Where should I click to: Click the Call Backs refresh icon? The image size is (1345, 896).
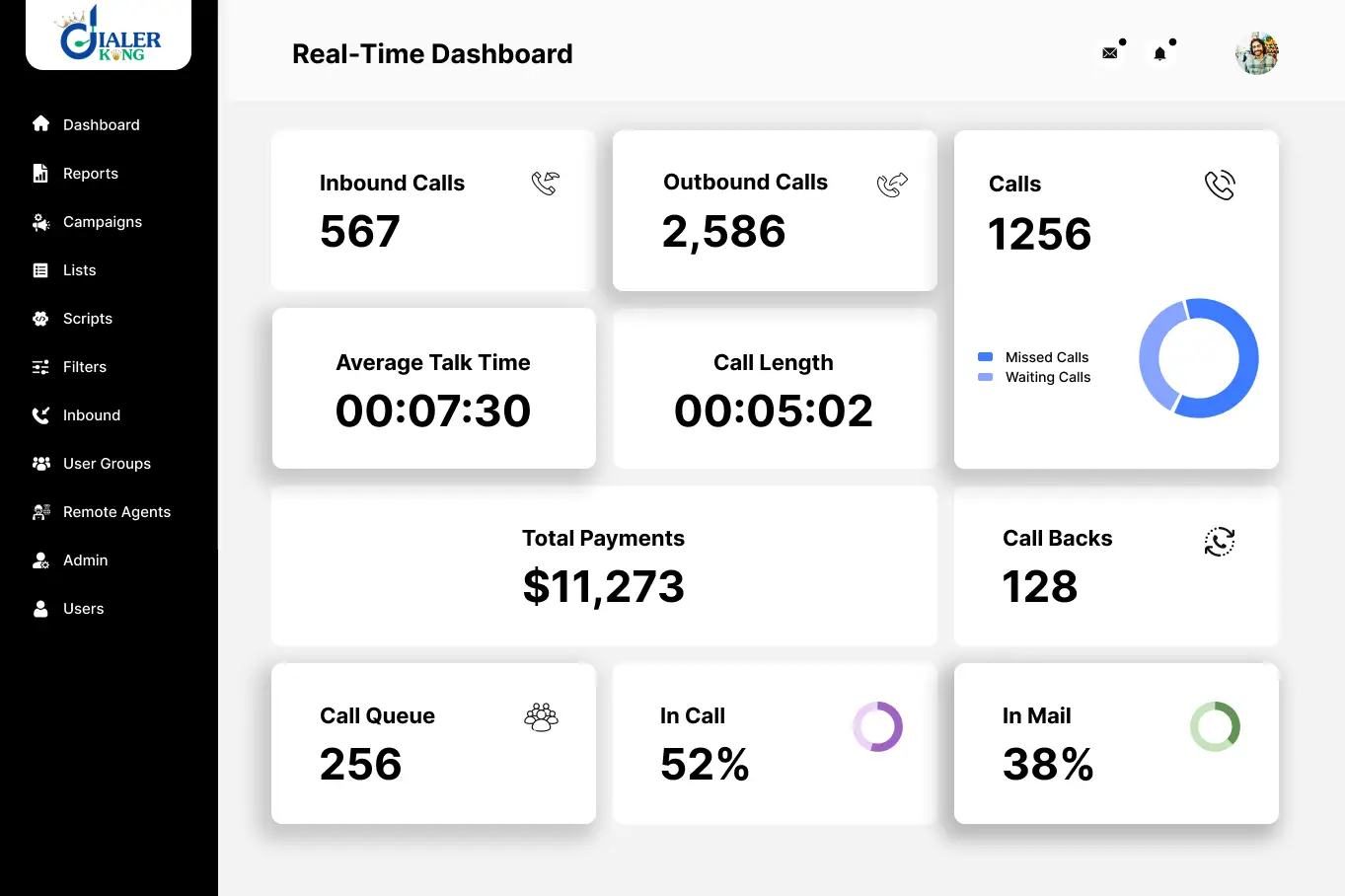1219,541
